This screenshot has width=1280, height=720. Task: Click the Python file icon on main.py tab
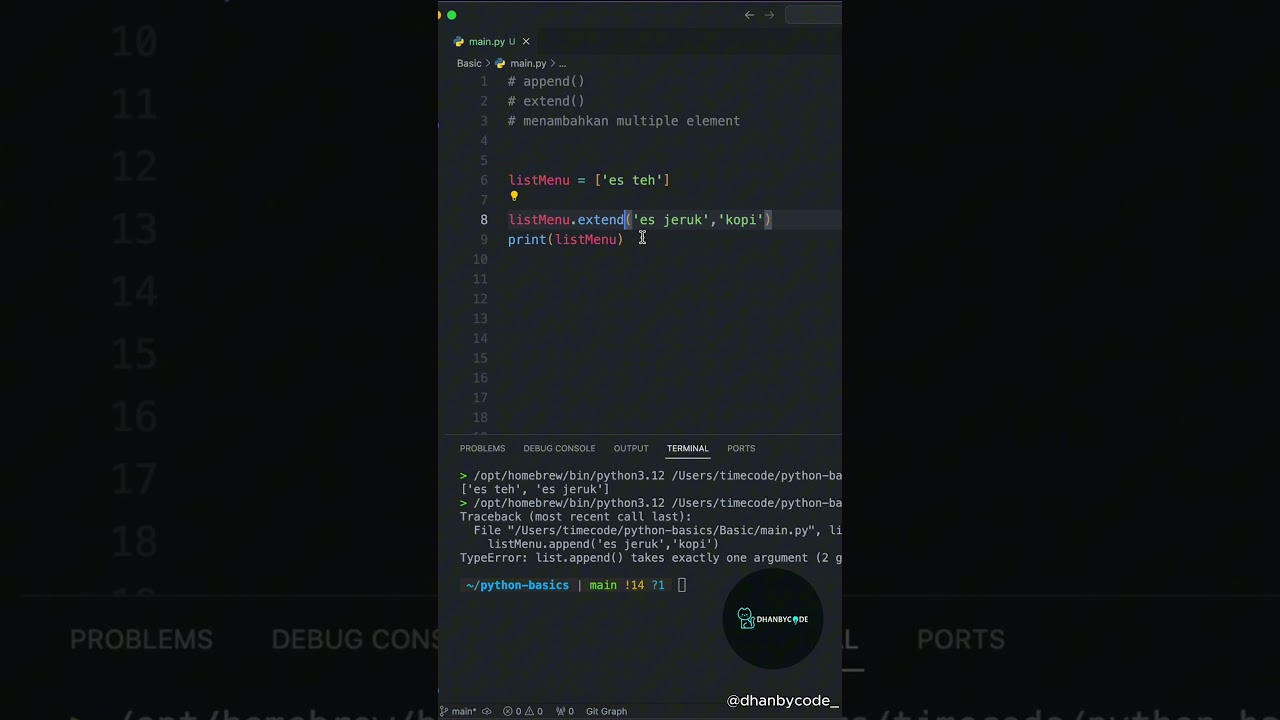pyautogui.click(x=459, y=42)
